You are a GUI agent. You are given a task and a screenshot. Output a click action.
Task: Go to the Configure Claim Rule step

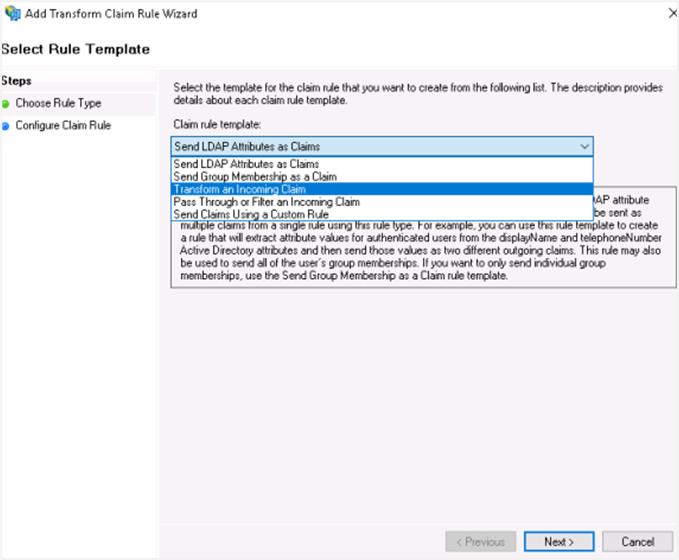[x=63, y=126]
